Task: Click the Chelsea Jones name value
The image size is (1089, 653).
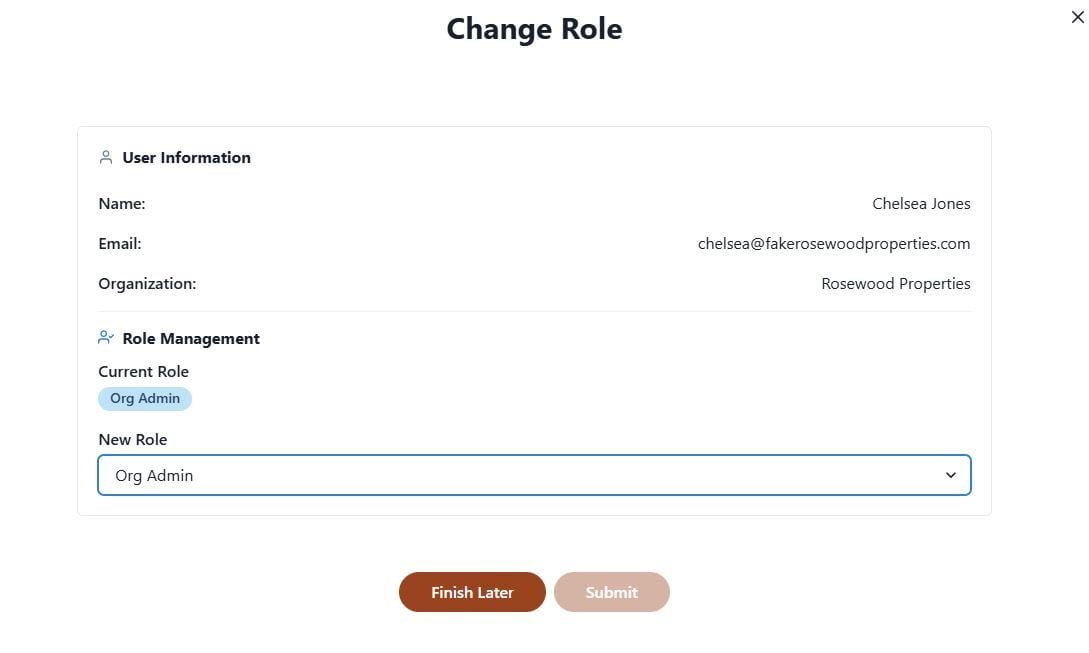Action: coord(921,204)
